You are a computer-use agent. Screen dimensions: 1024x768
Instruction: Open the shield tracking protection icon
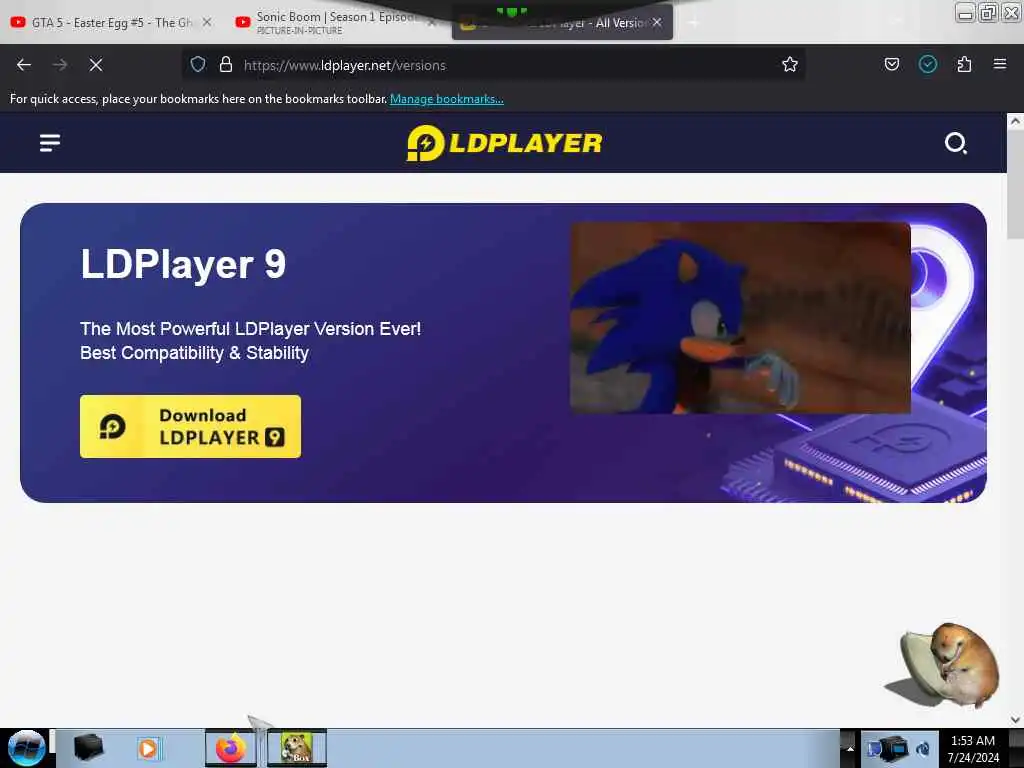tap(198, 64)
